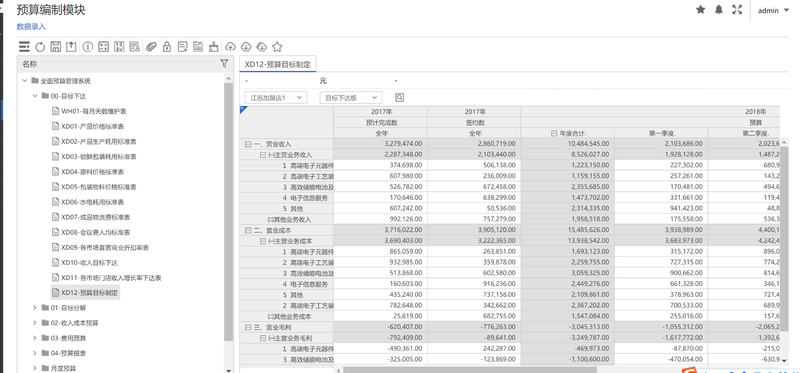Viewport: 800px width, 373px height.
Task: Collapse the 全面预算管理系统 tree node
Action: point(24,81)
